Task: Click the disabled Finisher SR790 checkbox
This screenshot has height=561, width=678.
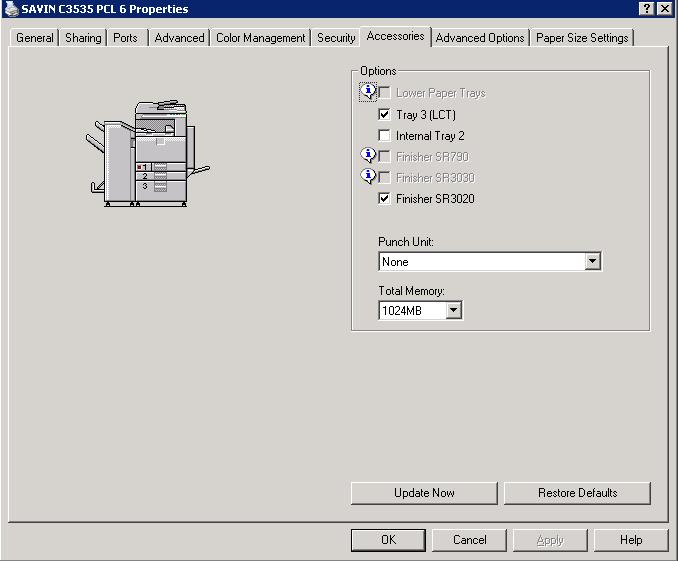Action: tap(384, 157)
